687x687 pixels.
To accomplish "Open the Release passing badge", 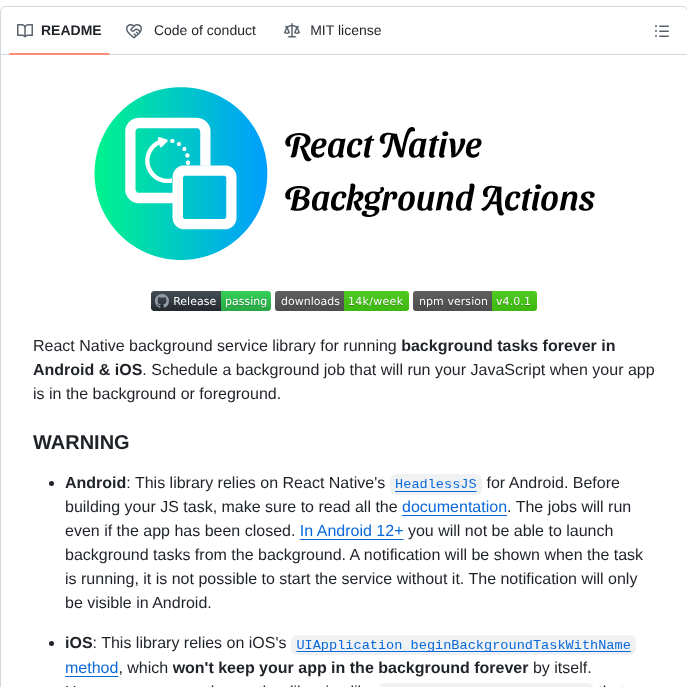I will click(x=211, y=301).
